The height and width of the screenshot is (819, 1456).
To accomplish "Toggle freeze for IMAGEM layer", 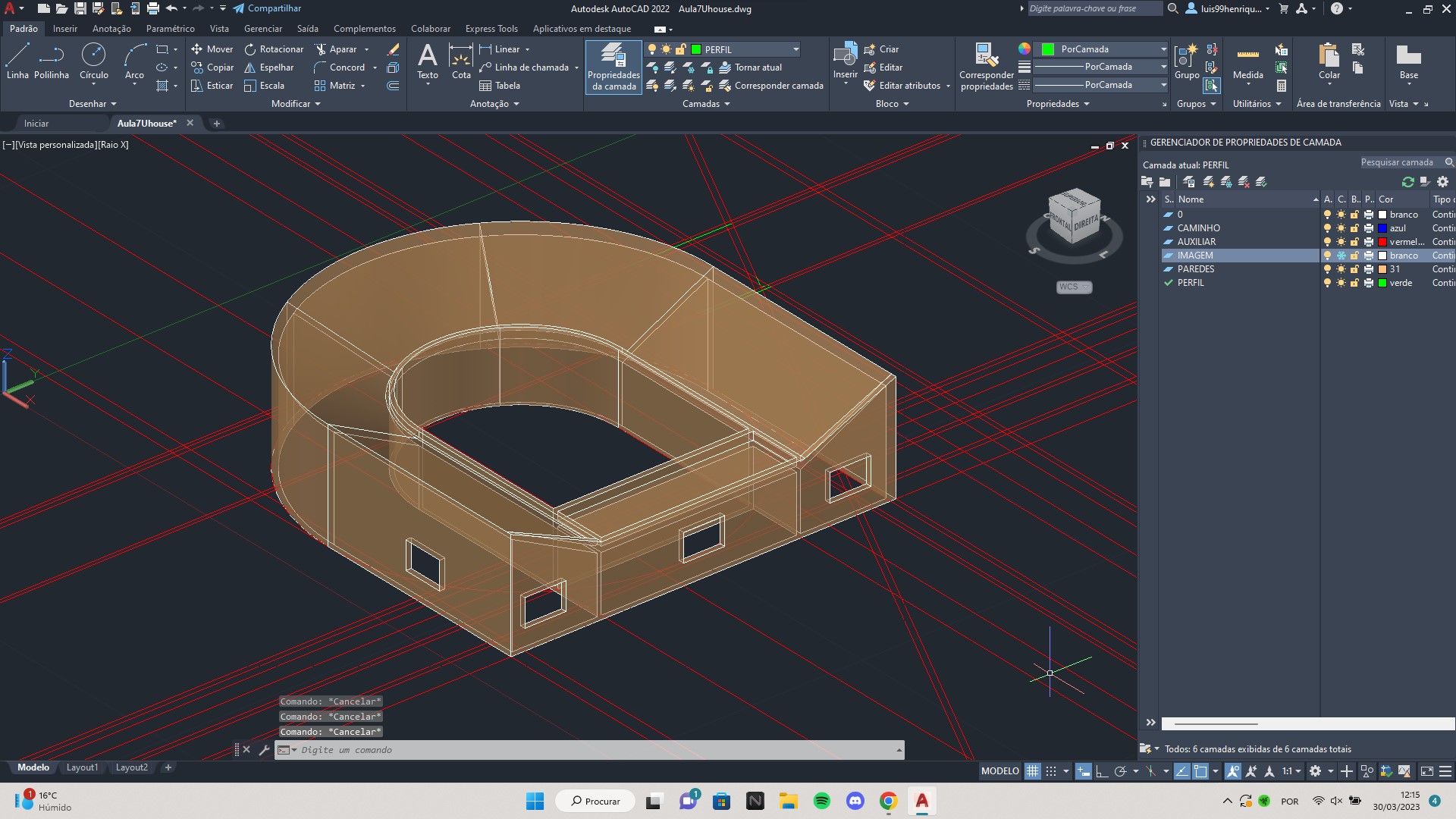I will point(1341,256).
